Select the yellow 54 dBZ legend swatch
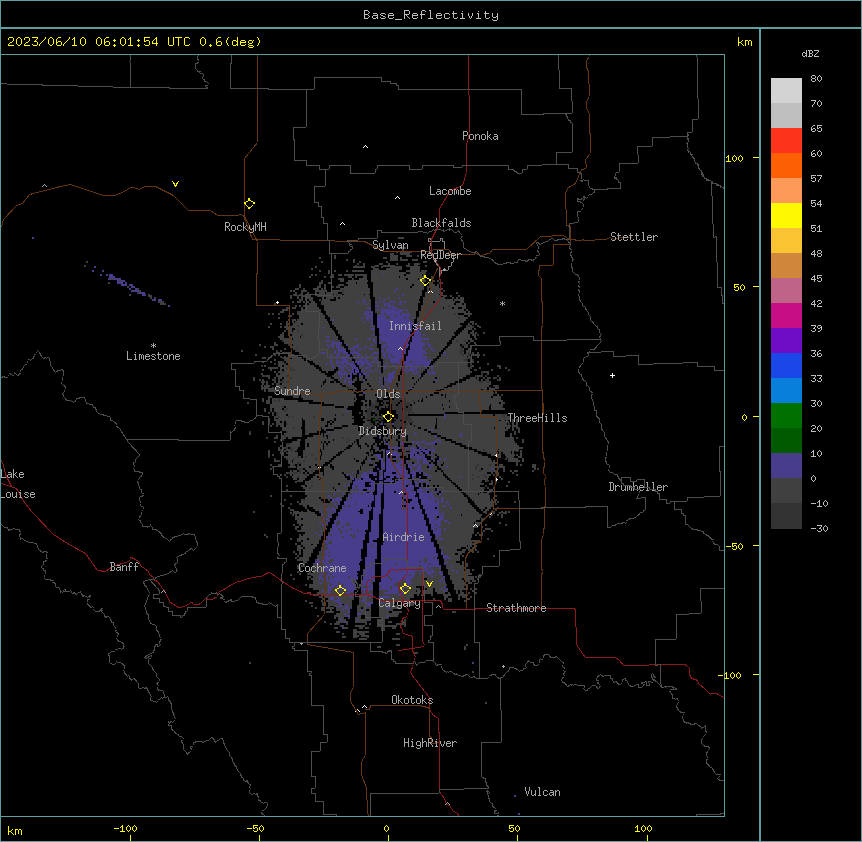Viewport: 862px width, 842px height. pos(786,215)
